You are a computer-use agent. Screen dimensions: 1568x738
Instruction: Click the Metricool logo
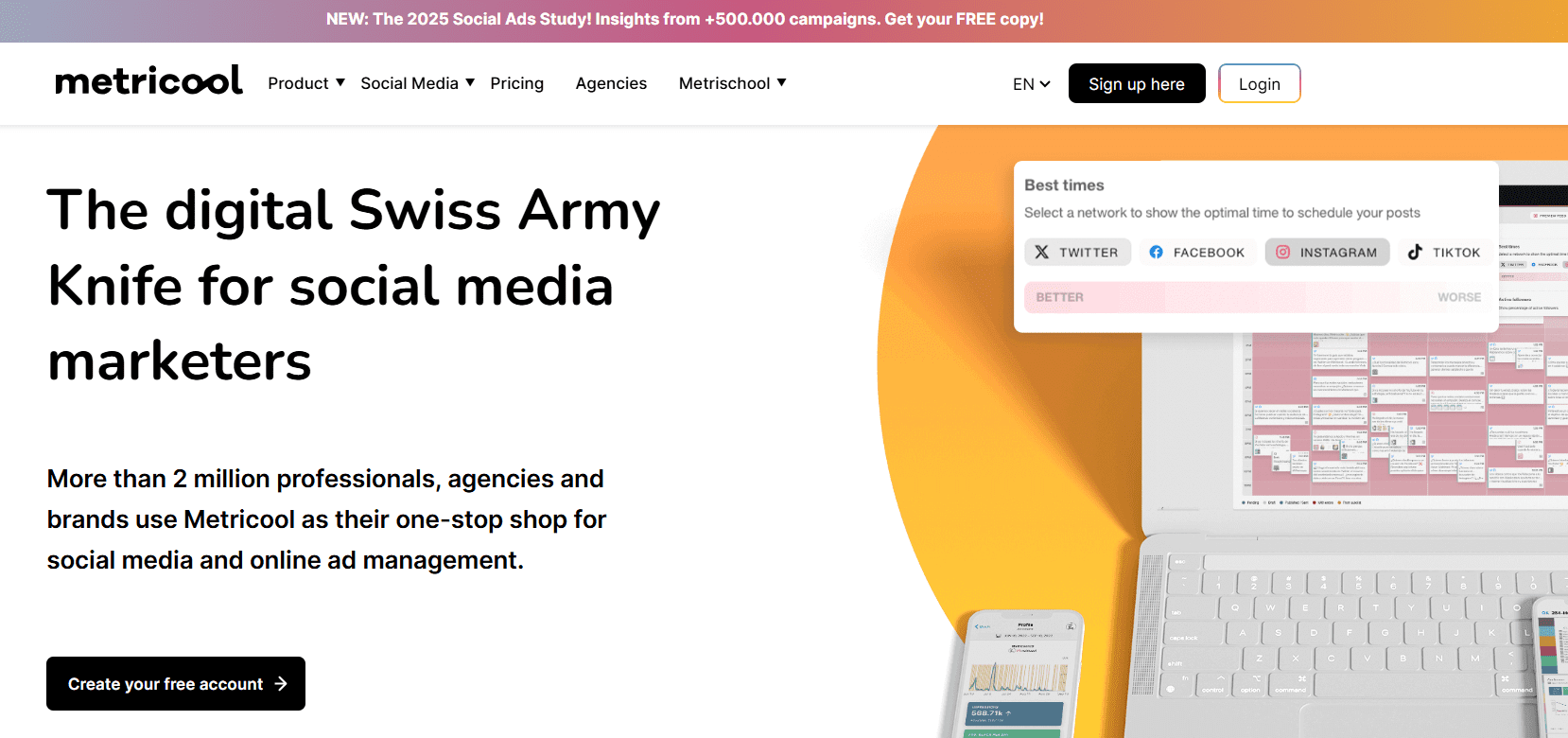pos(148,82)
